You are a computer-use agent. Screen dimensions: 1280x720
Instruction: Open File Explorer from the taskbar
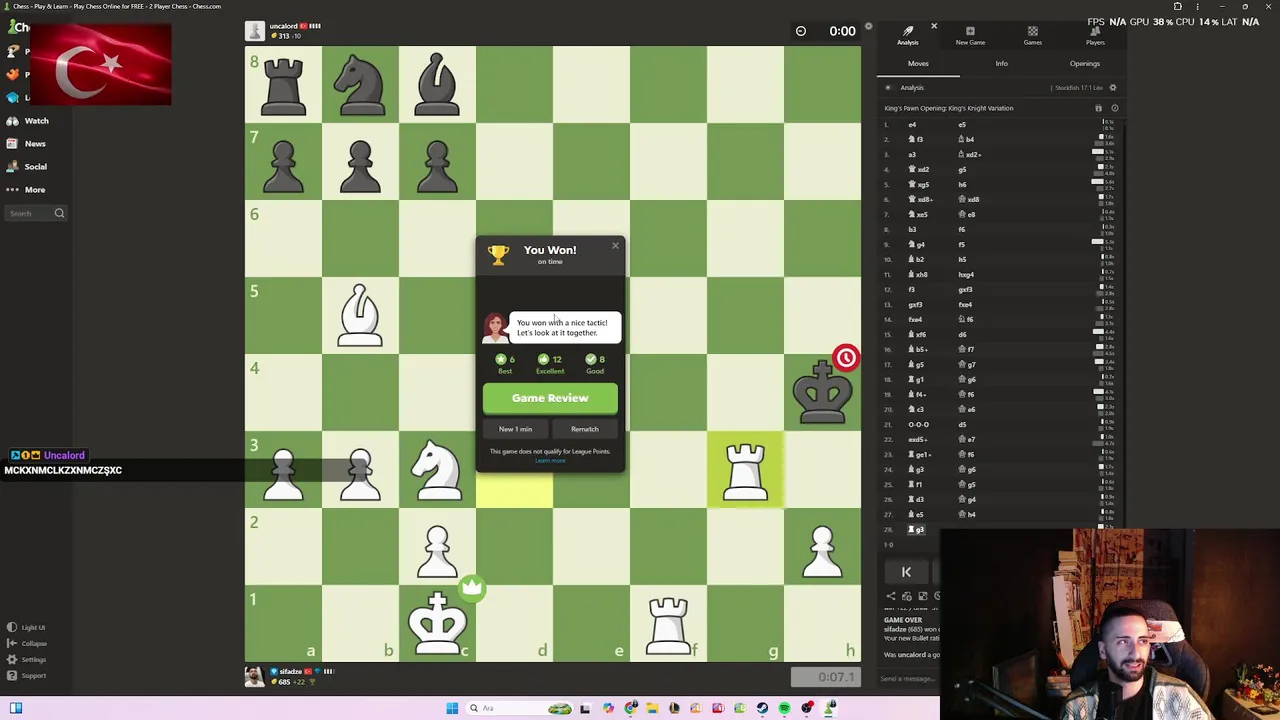(x=652, y=708)
